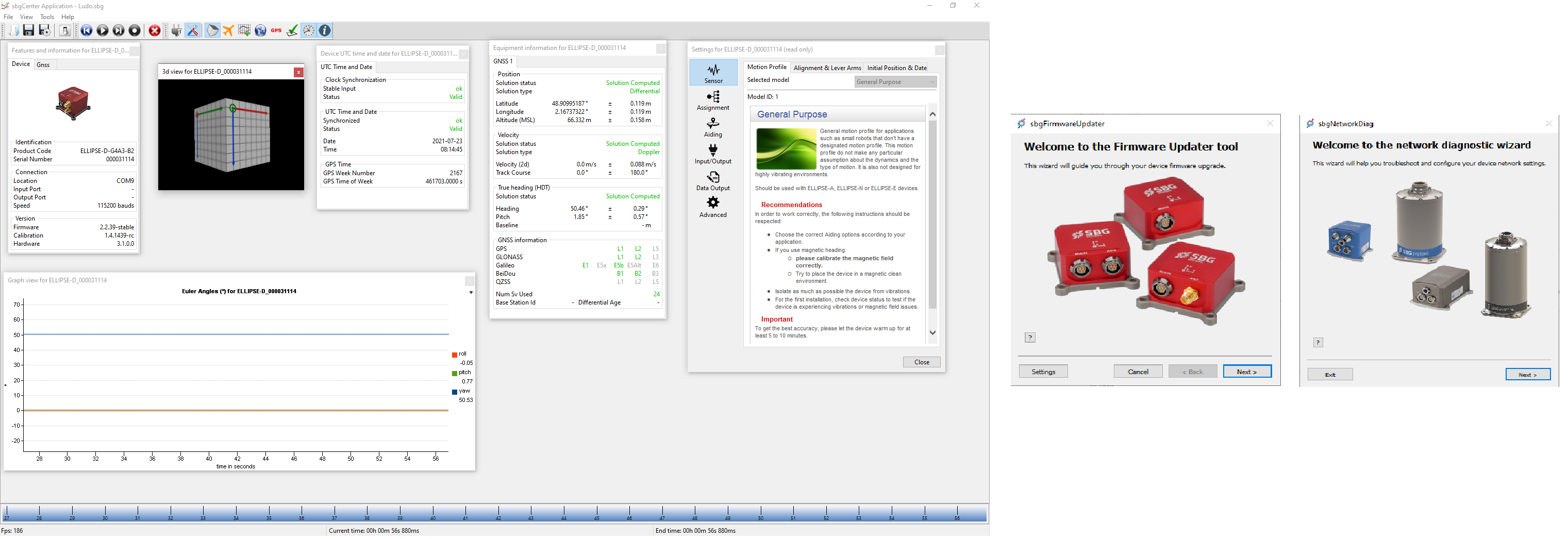The image size is (1568, 539).
Task: Toggle the clock UTC time icon
Action: (x=309, y=30)
